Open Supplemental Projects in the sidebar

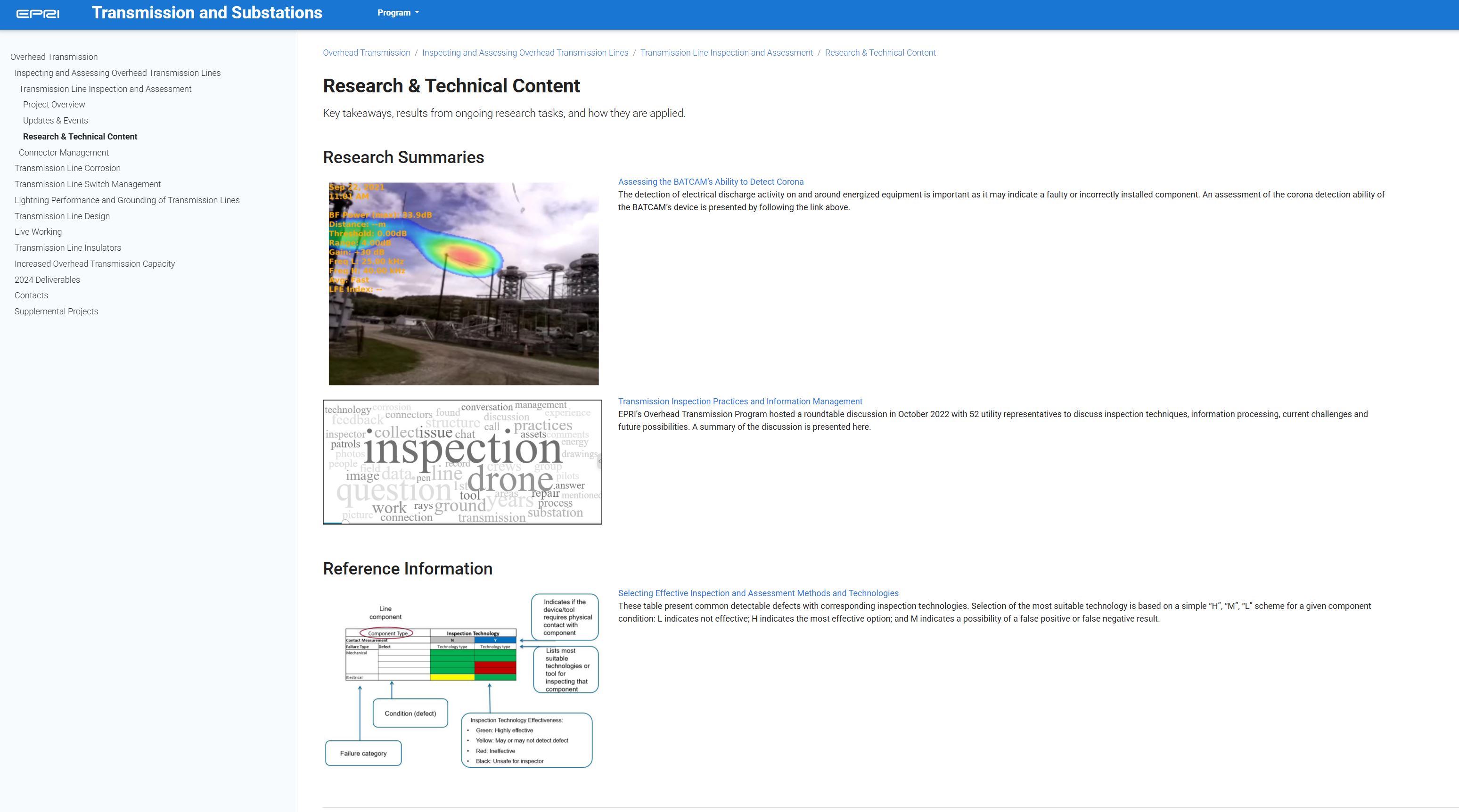click(56, 312)
